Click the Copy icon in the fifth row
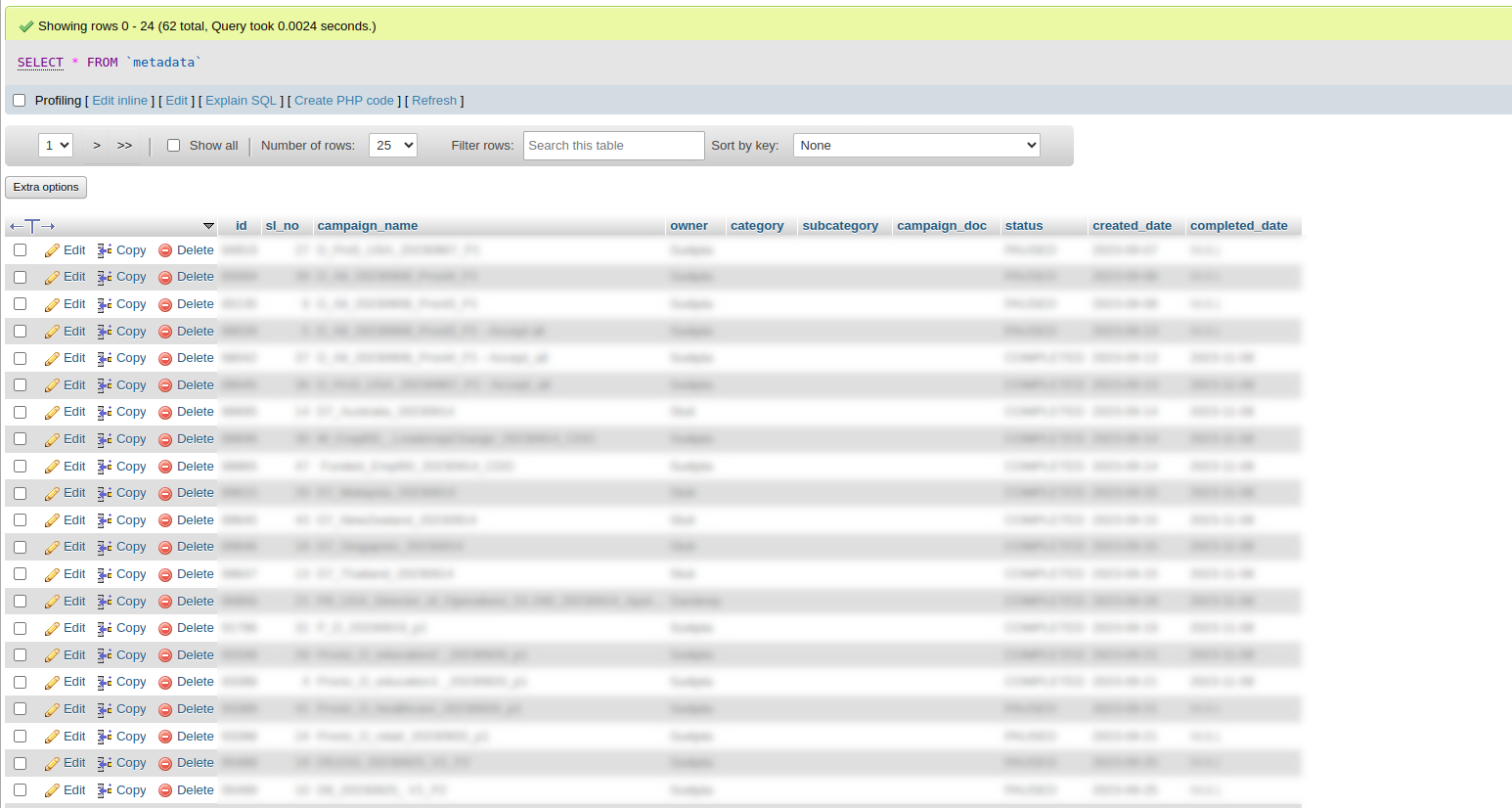 [105, 359]
